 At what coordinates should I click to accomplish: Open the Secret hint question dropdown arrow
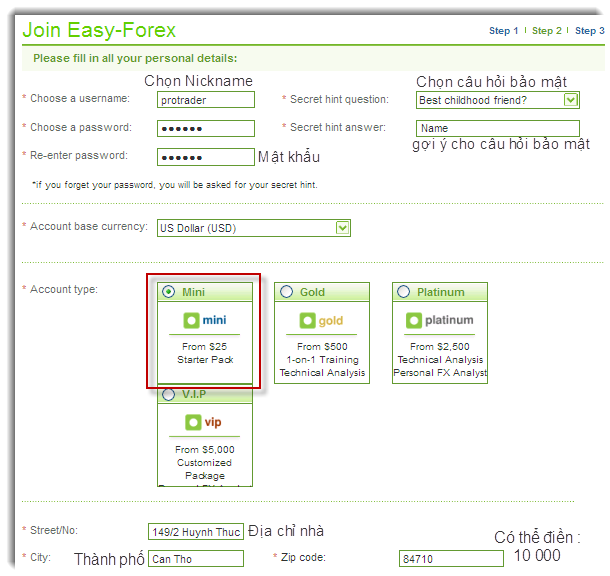570,100
